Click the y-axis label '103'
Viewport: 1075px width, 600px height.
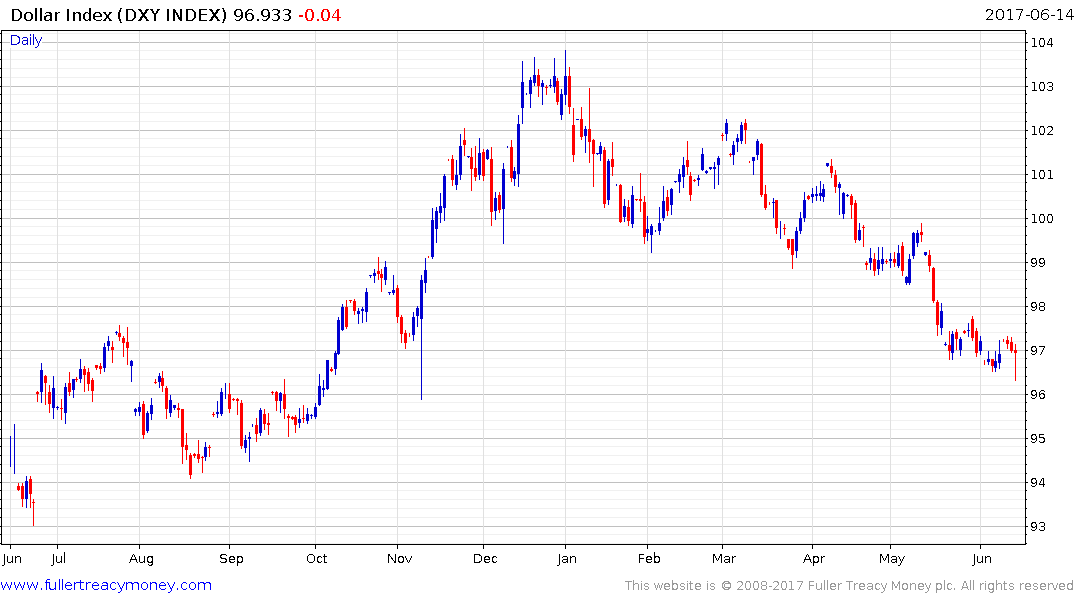tap(1042, 86)
